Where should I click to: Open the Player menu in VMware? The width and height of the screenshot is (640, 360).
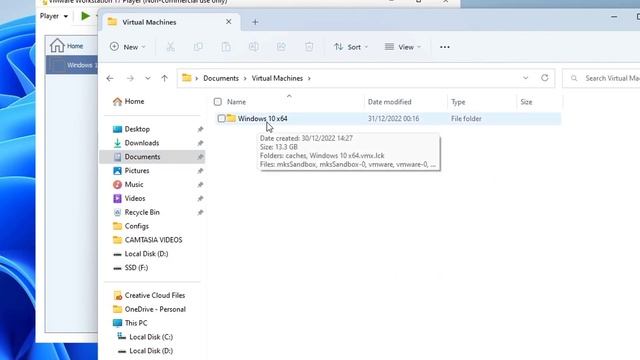tap(54, 16)
